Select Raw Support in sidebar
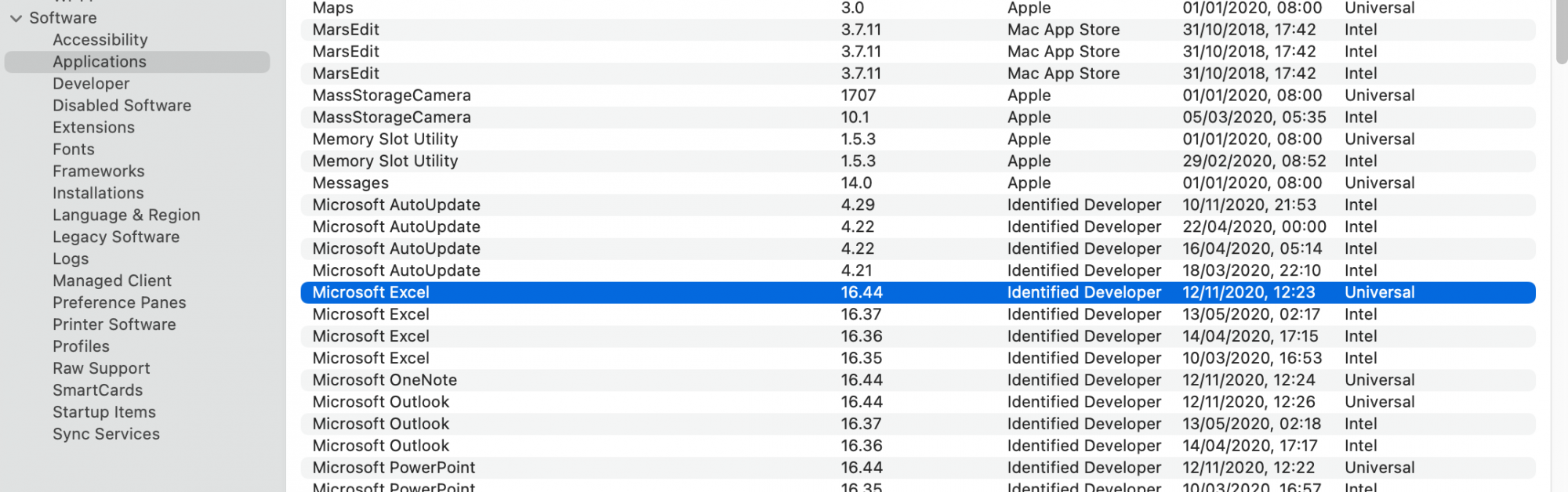1568x492 pixels. tap(101, 369)
